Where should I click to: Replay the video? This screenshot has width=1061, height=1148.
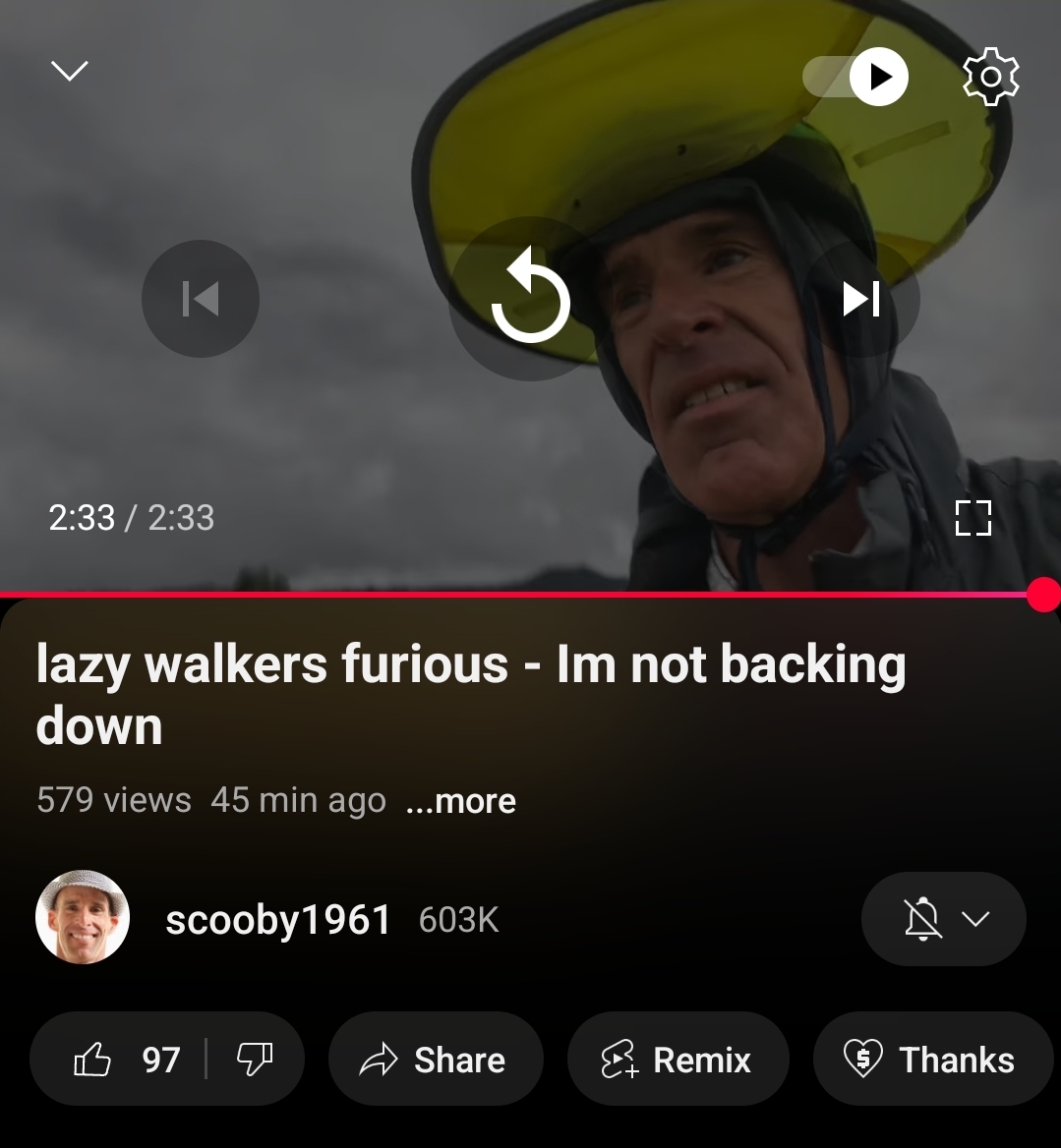click(531, 299)
